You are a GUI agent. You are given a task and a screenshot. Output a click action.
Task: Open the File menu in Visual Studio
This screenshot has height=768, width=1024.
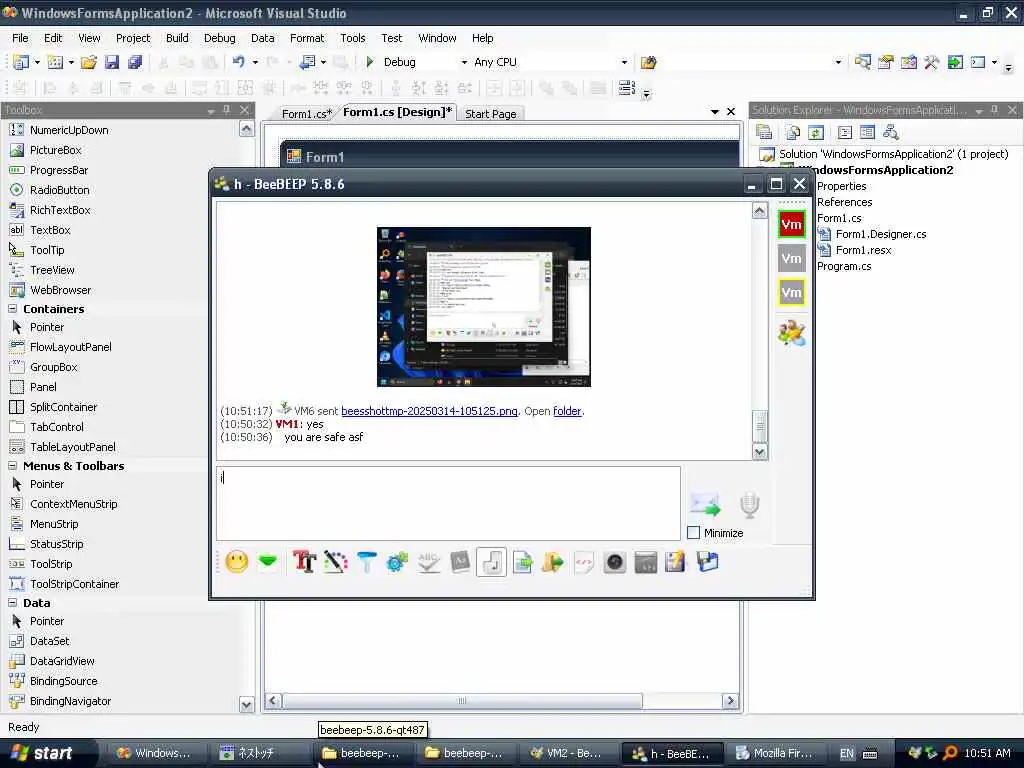[x=20, y=38]
